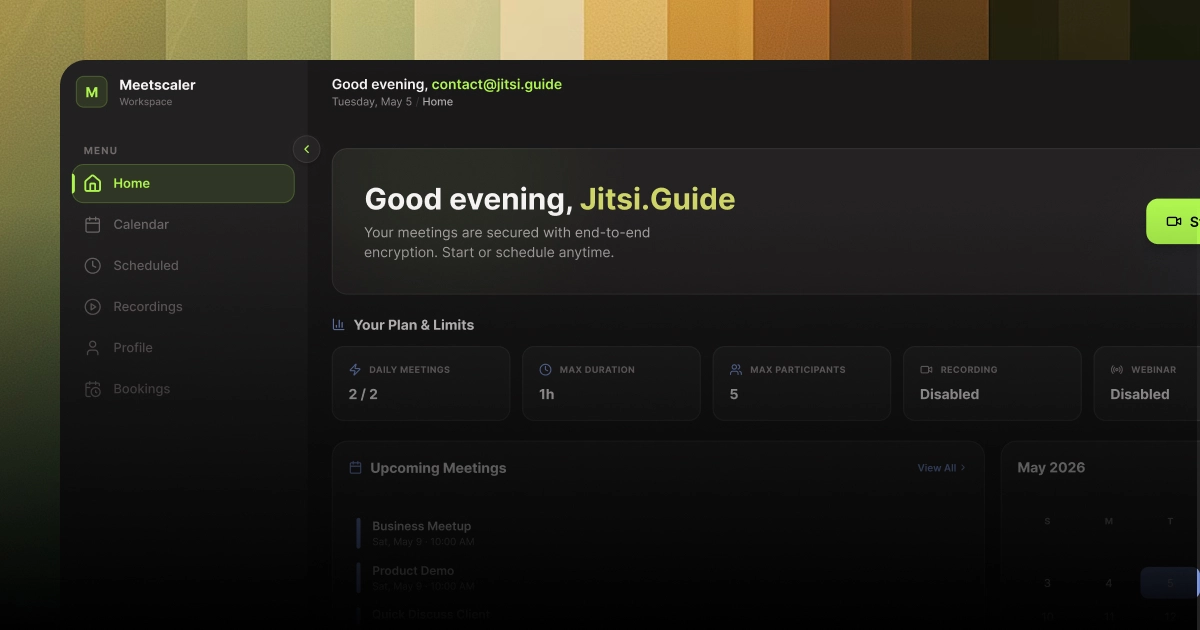The image size is (1200, 630).
Task: Click the Webinar Disabled value
Action: pos(1140,394)
